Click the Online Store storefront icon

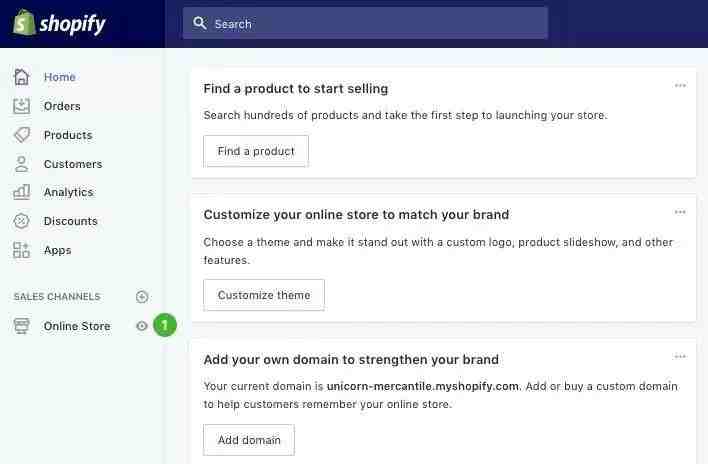[x=21, y=326]
